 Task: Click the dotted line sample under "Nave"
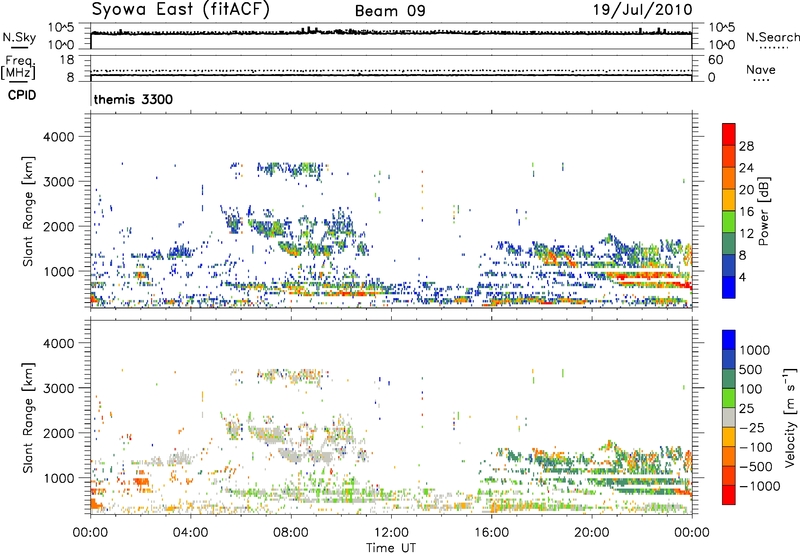[x=761, y=81]
